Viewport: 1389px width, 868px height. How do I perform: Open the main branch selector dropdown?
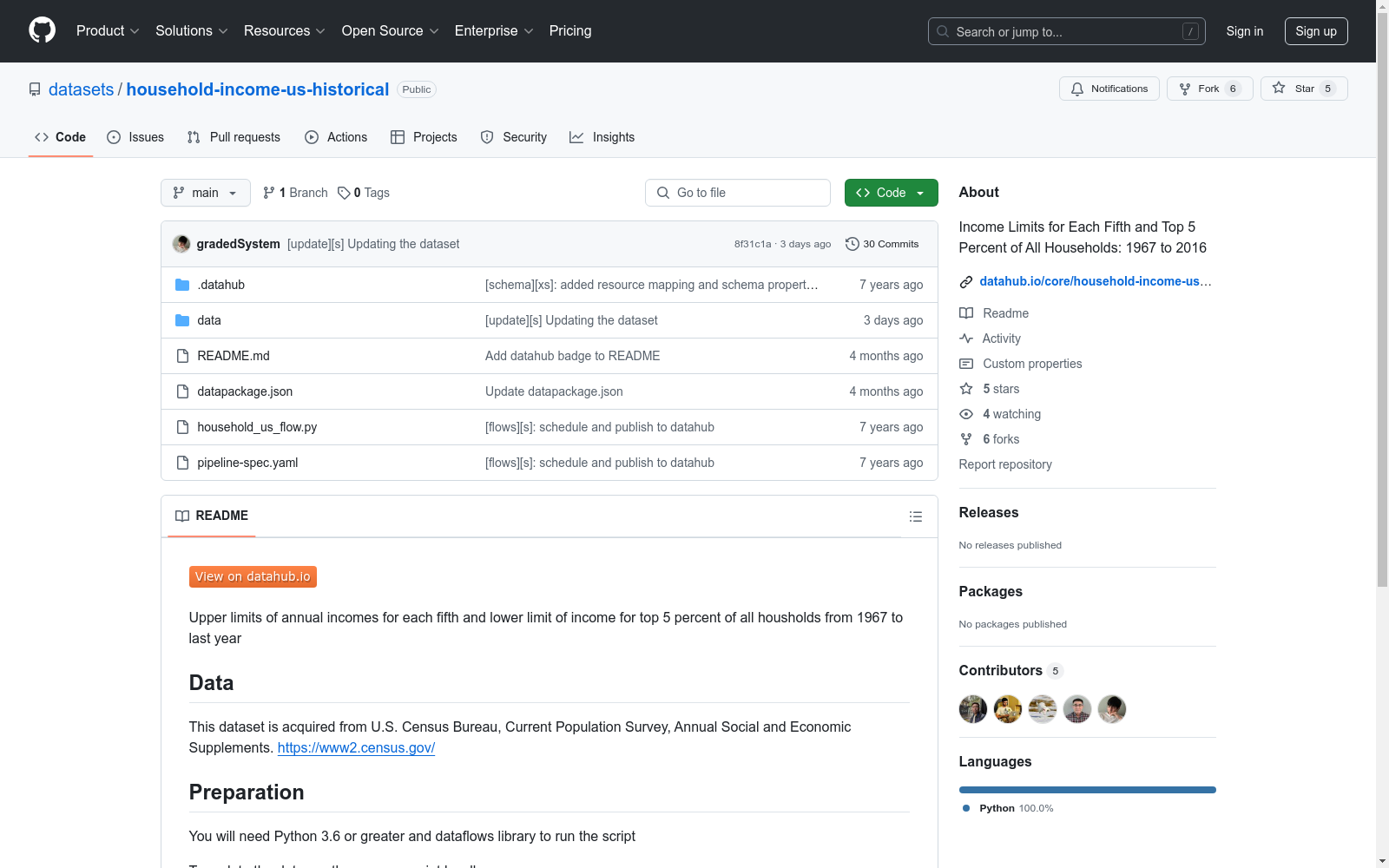(206, 193)
